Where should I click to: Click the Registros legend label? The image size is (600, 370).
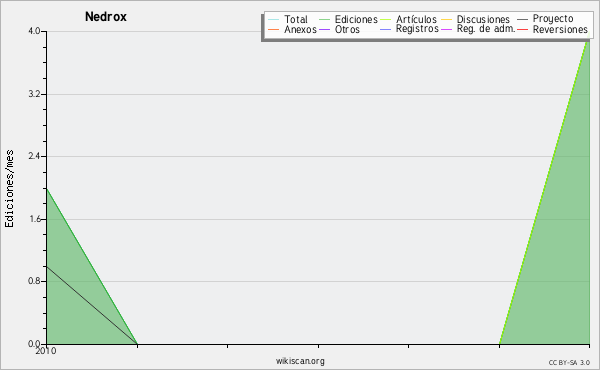pos(417,29)
